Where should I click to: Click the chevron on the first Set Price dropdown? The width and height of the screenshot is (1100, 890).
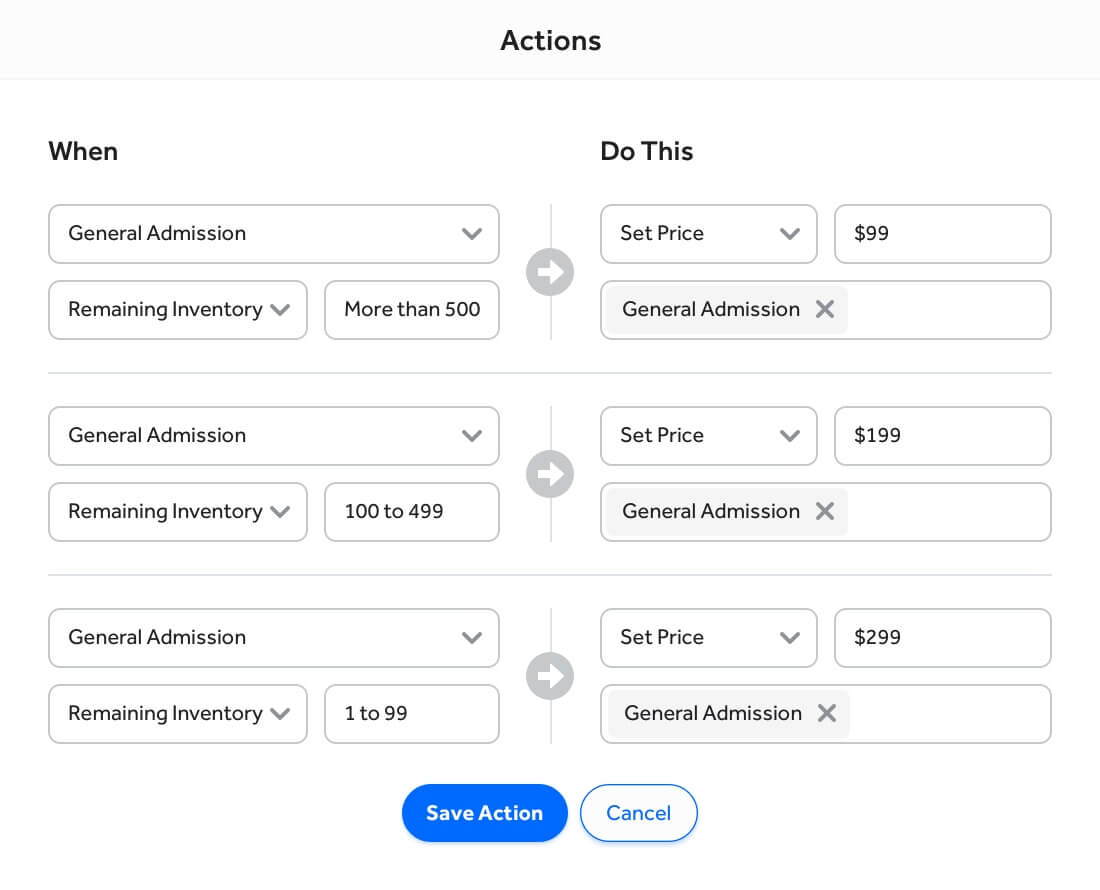[789, 233]
